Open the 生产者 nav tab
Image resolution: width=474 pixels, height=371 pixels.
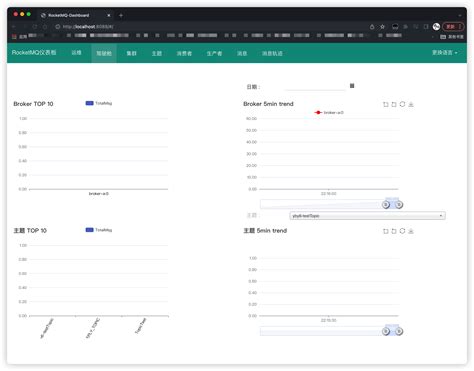(214, 53)
